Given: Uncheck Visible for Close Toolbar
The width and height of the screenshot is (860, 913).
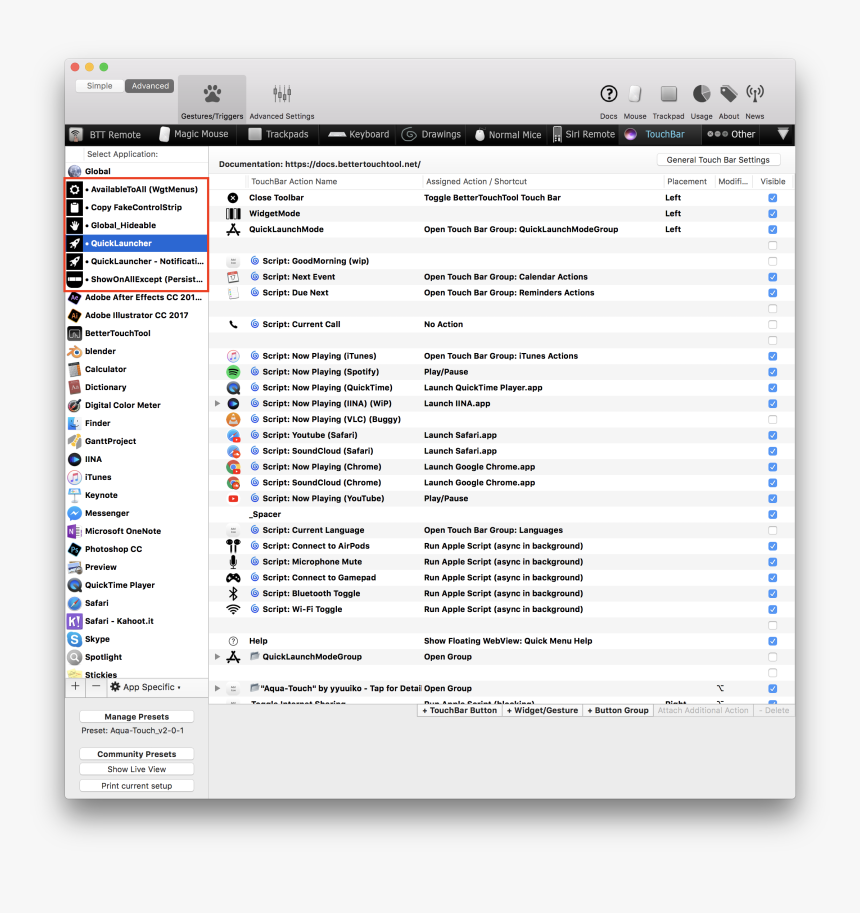Looking at the screenshot, I should [772, 198].
